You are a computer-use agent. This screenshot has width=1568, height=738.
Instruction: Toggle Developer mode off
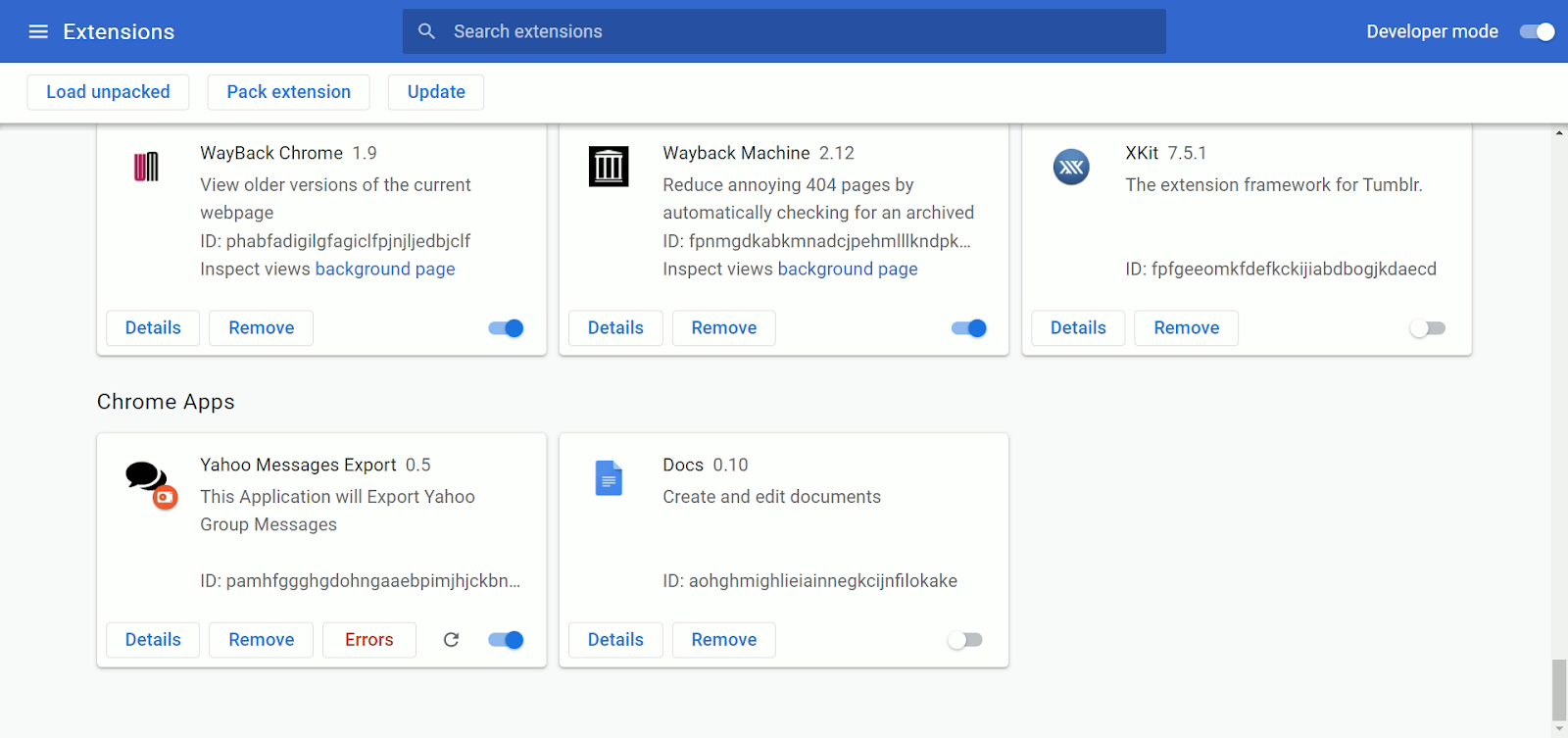tap(1537, 31)
